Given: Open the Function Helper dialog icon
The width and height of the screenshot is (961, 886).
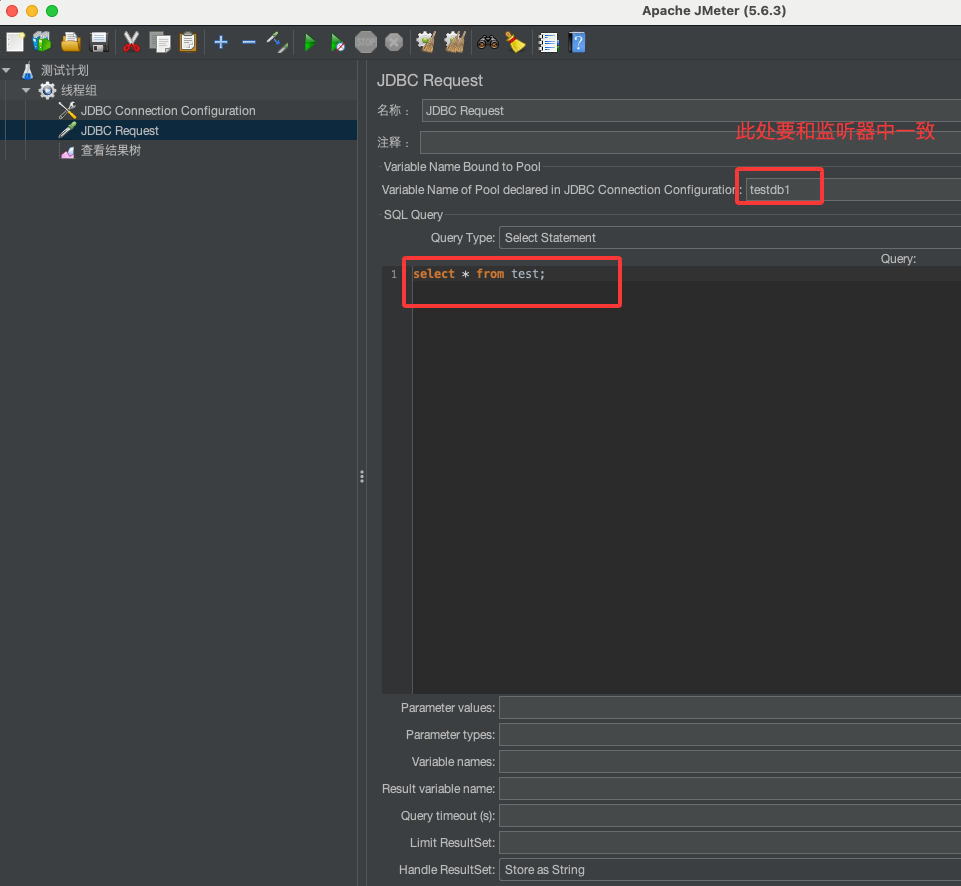Looking at the screenshot, I should coord(548,42).
